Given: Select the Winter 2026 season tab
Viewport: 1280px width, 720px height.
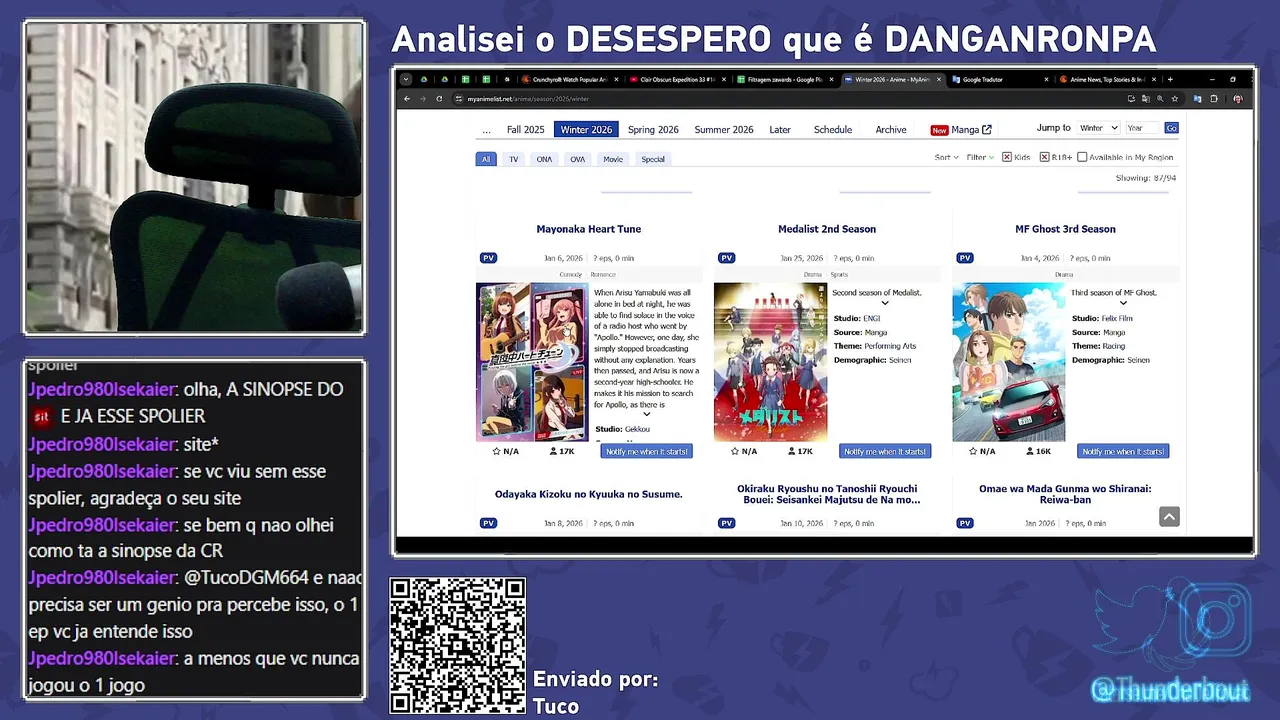Looking at the screenshot, I should [x=586, y=130].
